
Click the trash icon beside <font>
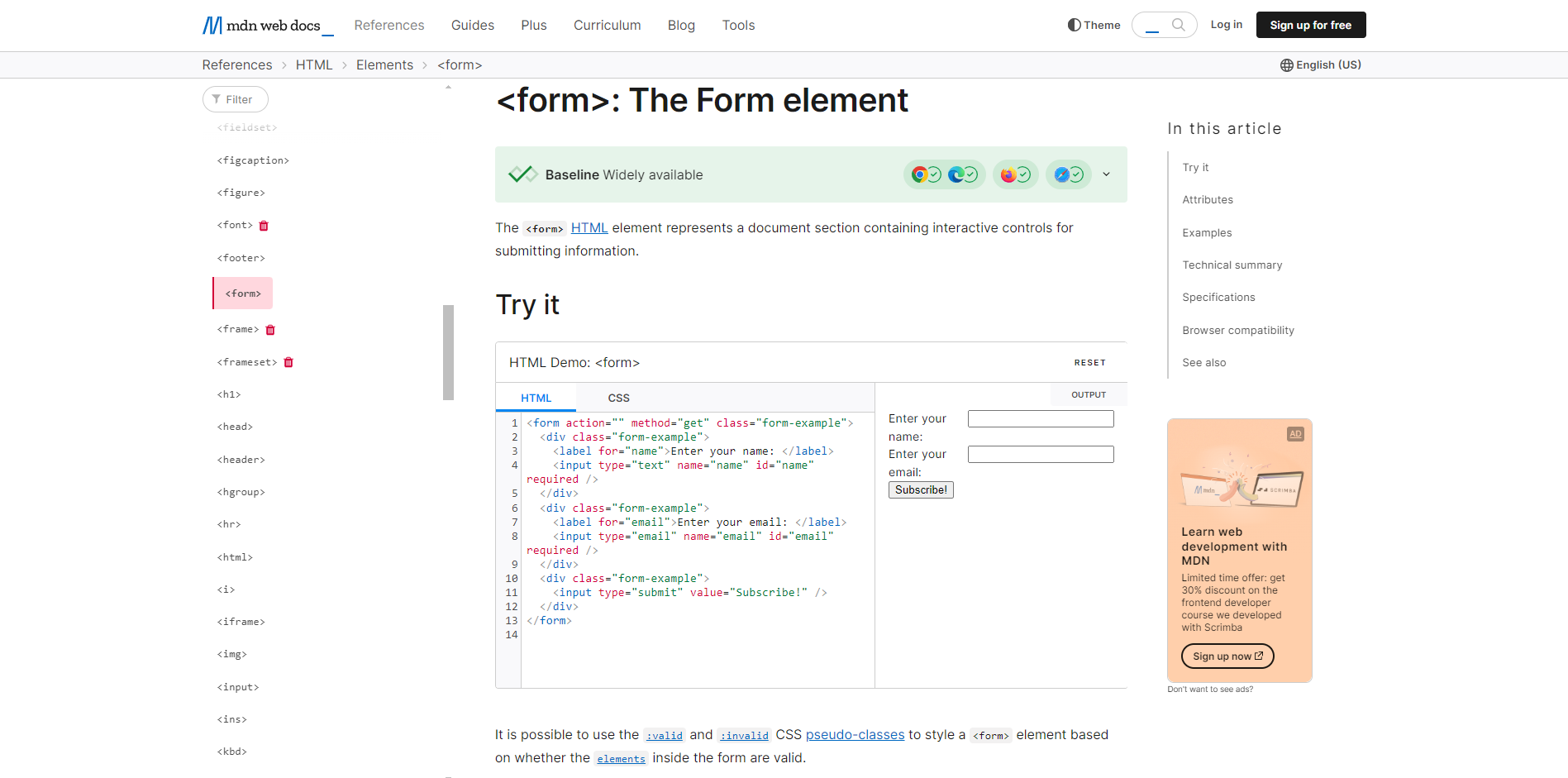[x=264, y=226]
